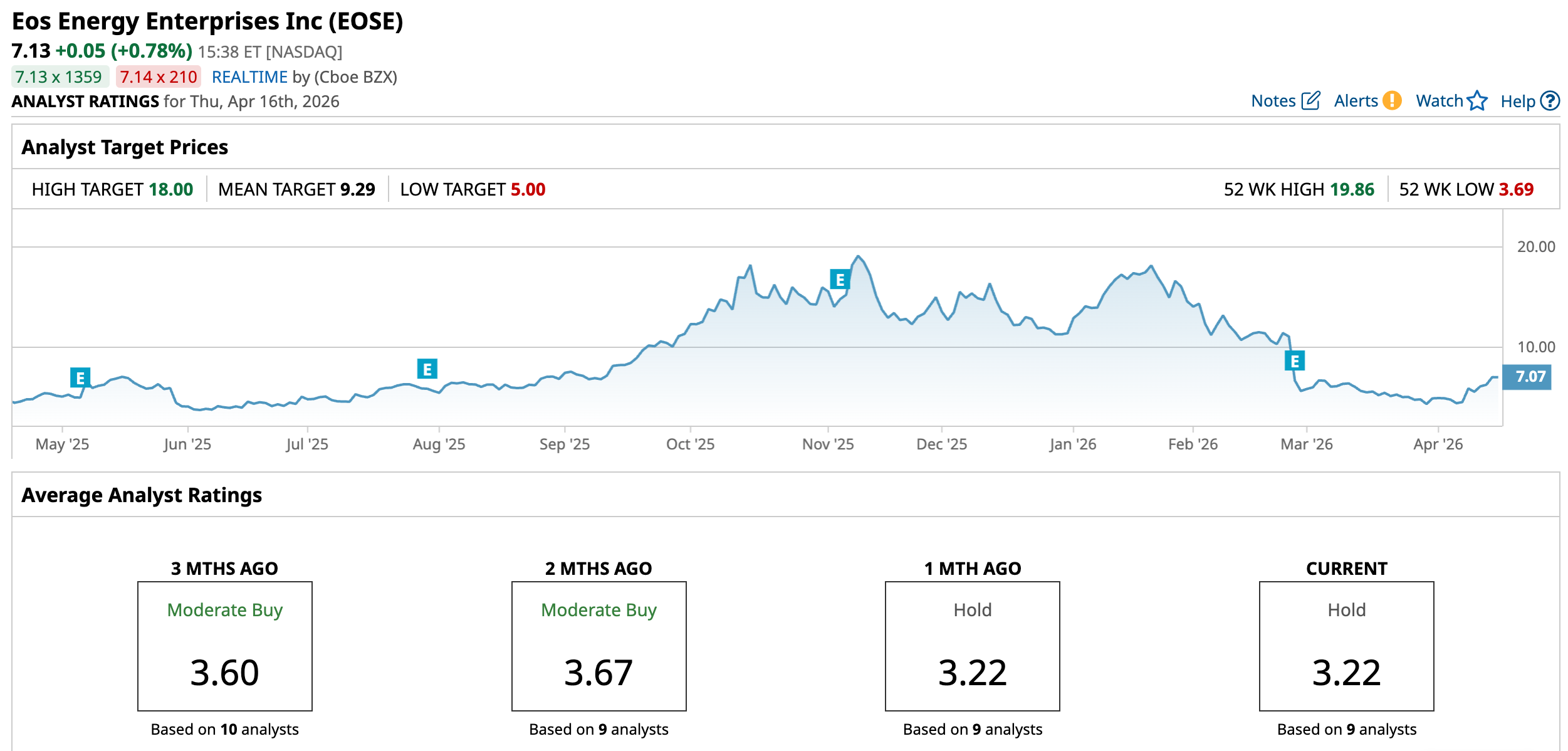Image resolution: width=1568 pixels, height=751 pixels.
Task: Click the Help question mark icon
Action: tap(1550, 101)
